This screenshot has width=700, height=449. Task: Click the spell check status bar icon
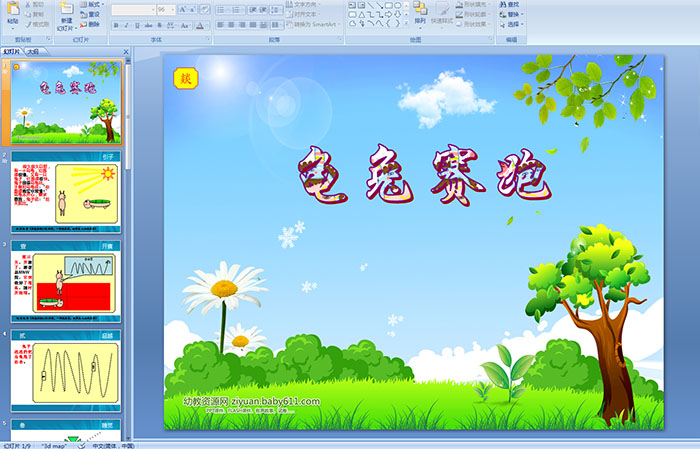[81, 446]
